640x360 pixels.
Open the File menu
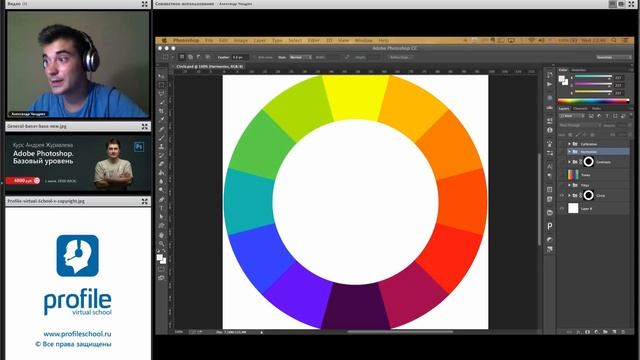coord(209,40)
